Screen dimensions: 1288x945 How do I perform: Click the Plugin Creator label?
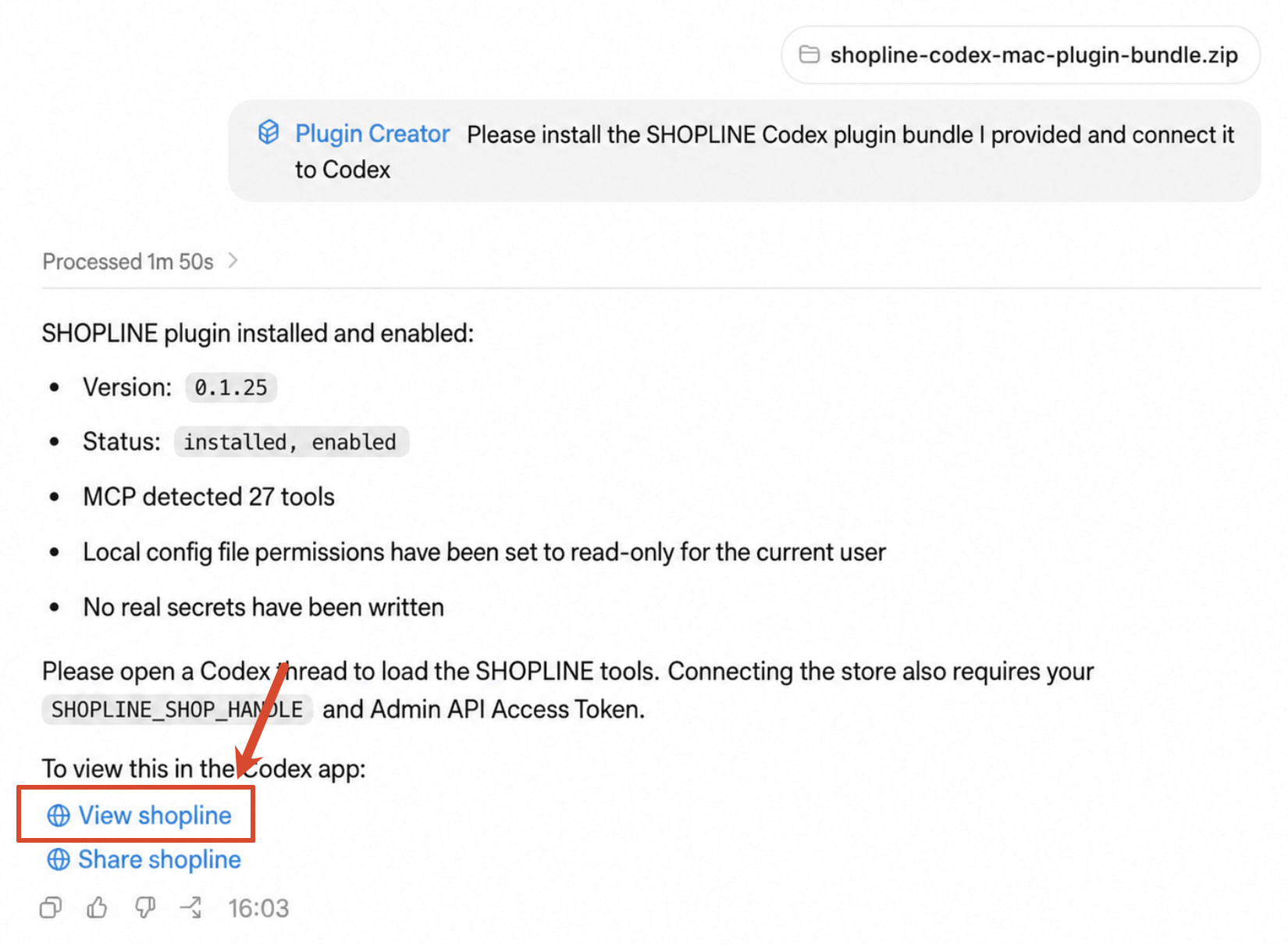(372, 134)
